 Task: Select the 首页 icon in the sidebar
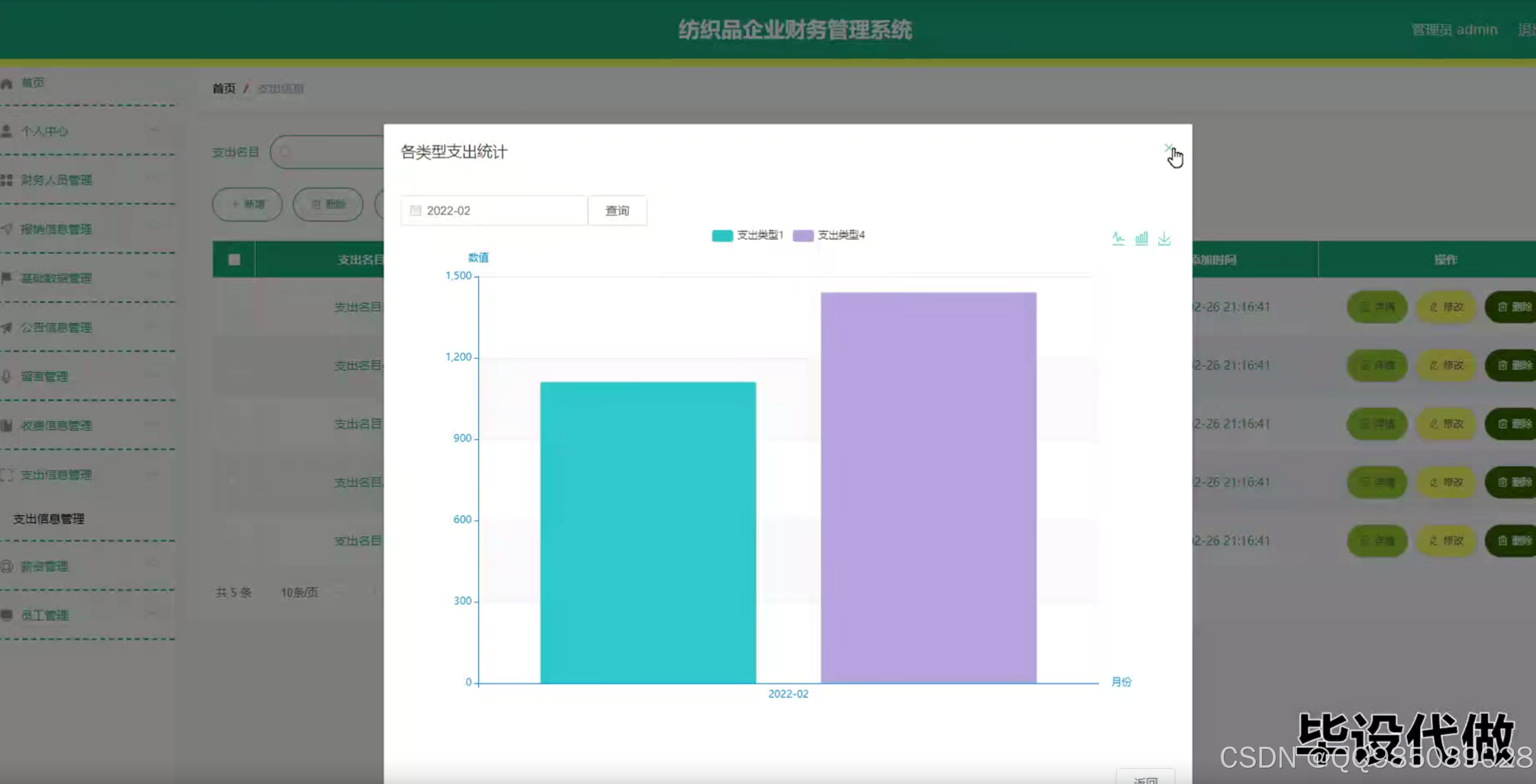[x=7, y=83]
